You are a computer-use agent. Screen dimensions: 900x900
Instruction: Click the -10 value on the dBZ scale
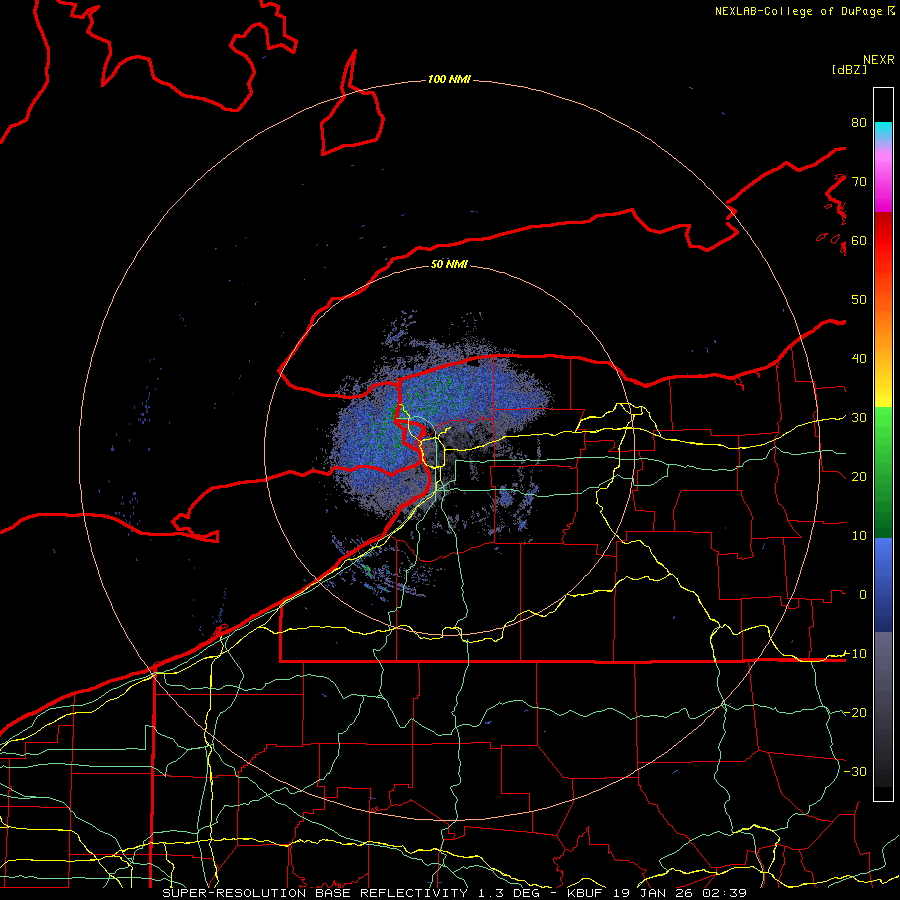tap(855, 654)
